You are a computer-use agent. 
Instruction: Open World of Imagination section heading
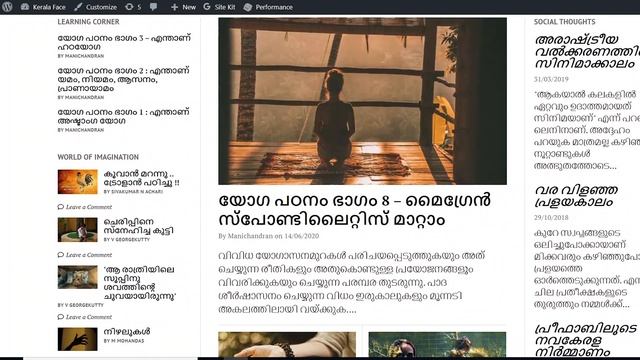98,157
